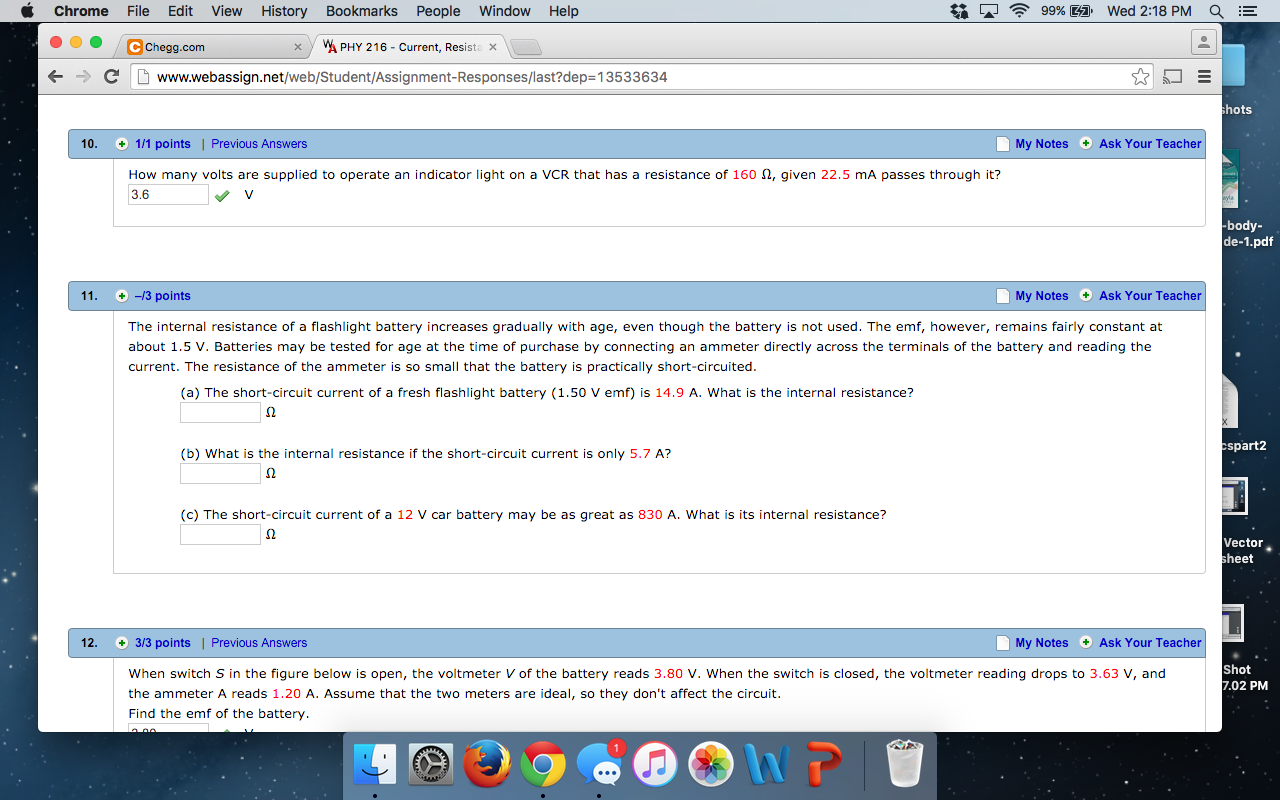
Task: Open the File menu
Action: pos(138,11)
